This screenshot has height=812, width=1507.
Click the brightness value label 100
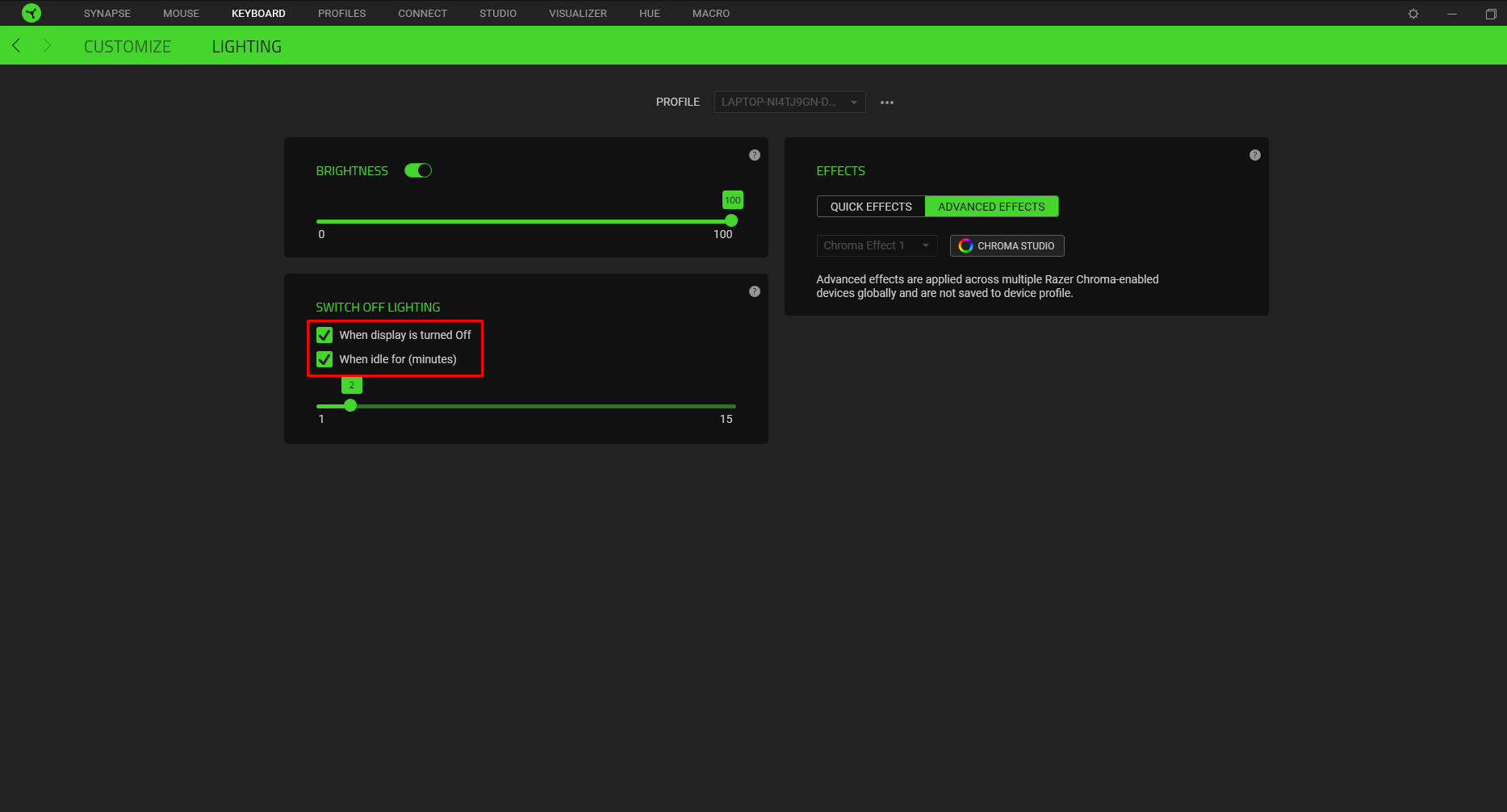tap(733, 200)
